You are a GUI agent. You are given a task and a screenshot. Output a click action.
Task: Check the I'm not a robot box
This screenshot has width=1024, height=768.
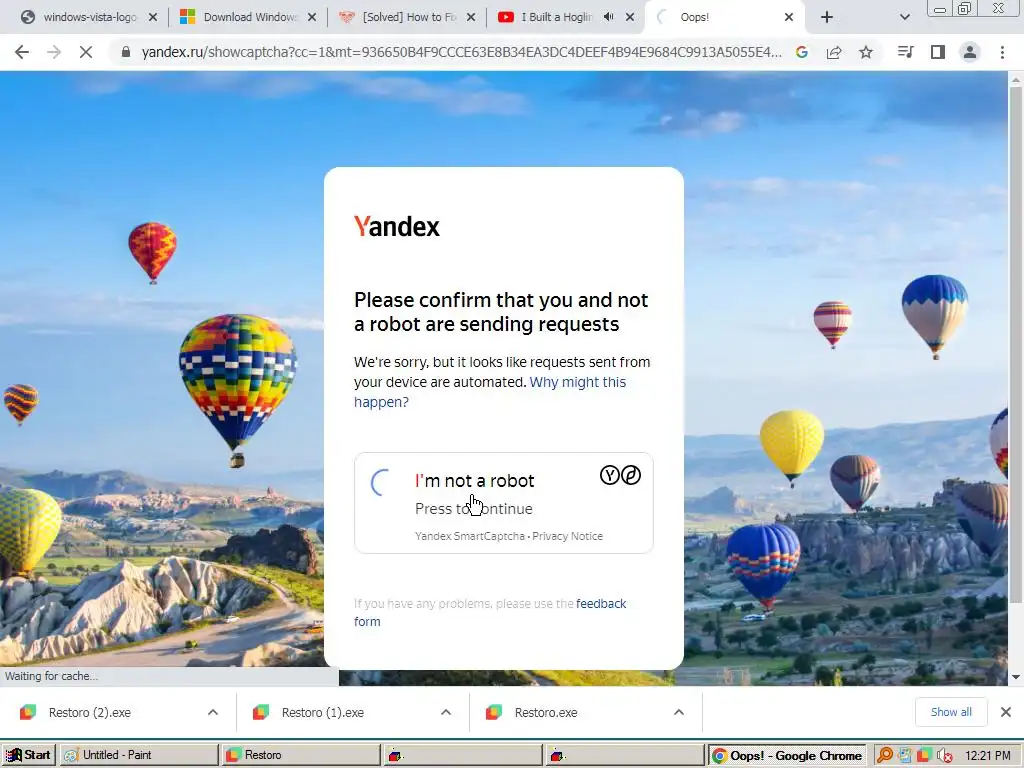click(380, 483)
